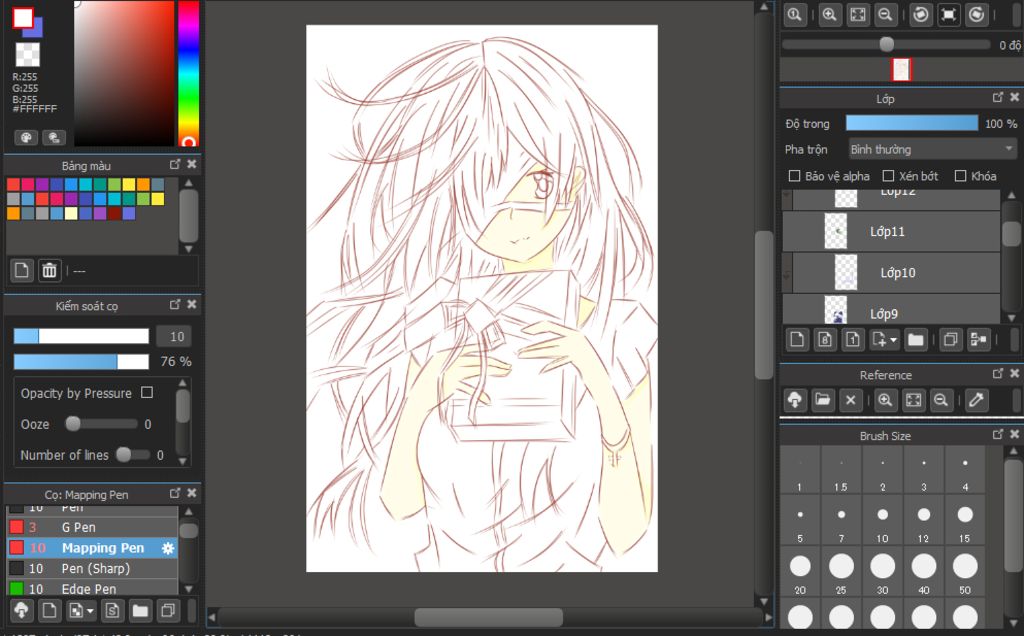Screen dimensions: 1024x636
Task: Choose brush size 10 preset
Action: [x=882, y=515]
